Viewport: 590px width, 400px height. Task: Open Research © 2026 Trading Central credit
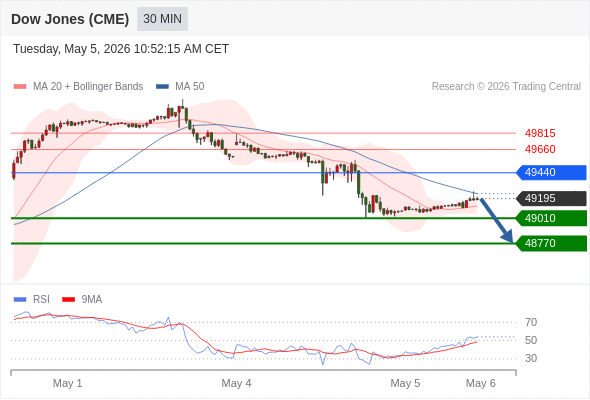(506, 87)
